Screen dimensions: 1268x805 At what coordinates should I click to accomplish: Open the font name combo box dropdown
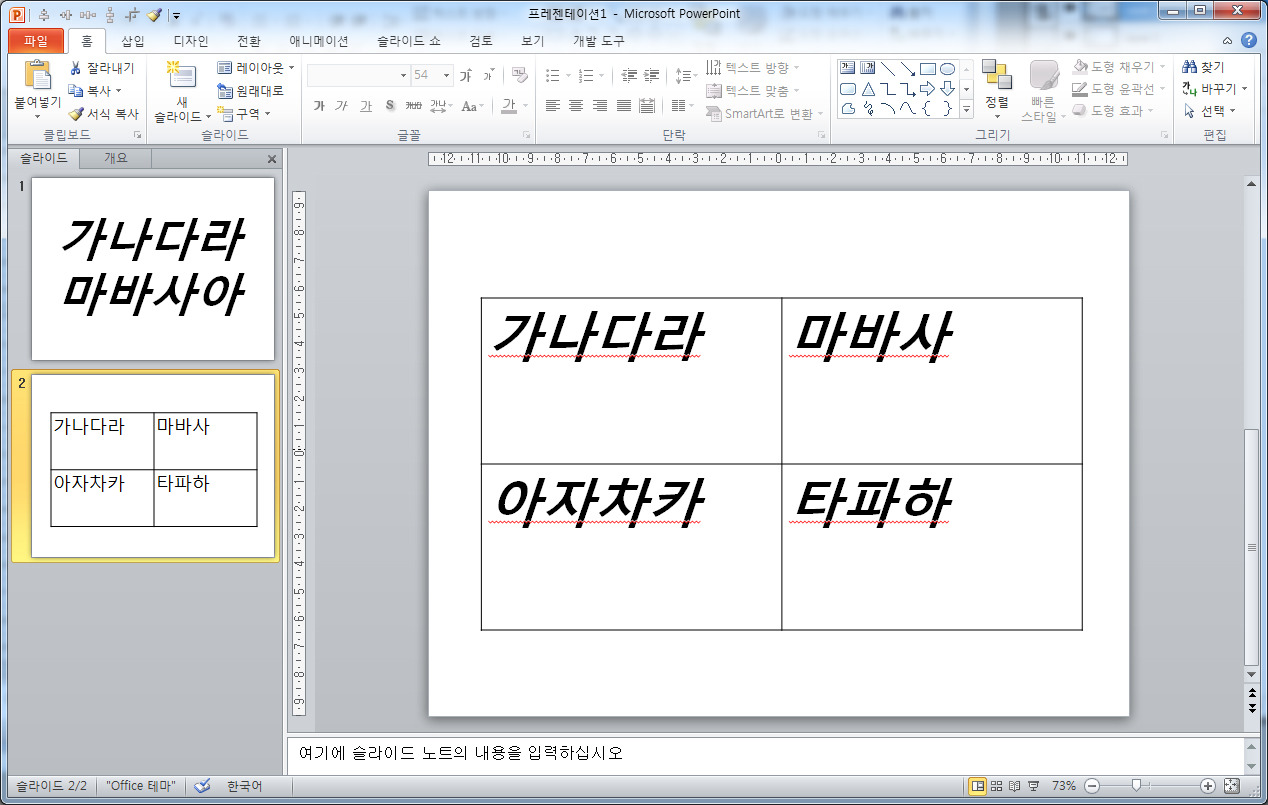[403, 75]
